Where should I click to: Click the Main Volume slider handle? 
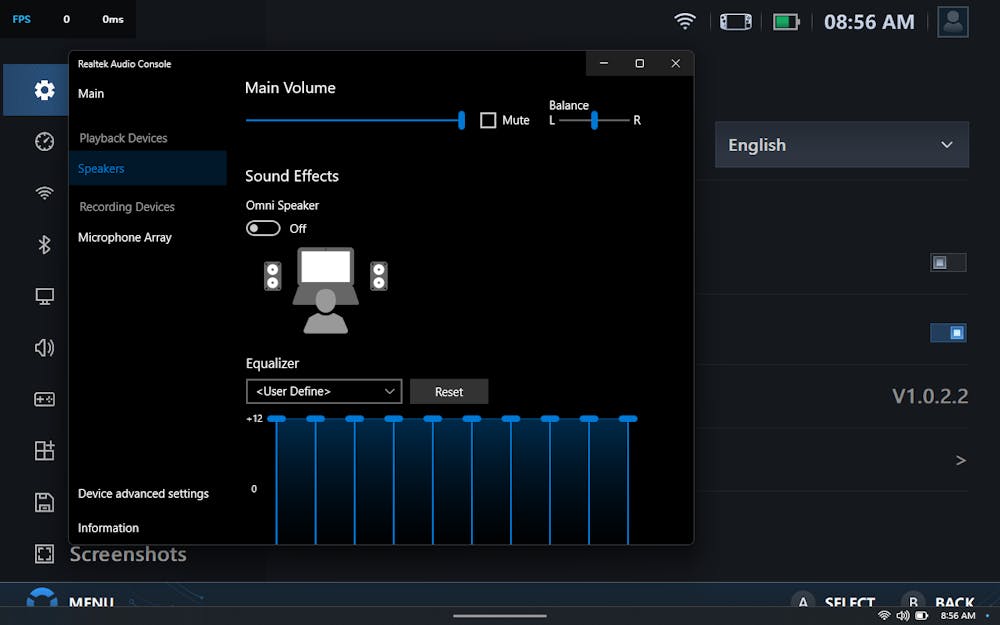(x=461, y=120)
